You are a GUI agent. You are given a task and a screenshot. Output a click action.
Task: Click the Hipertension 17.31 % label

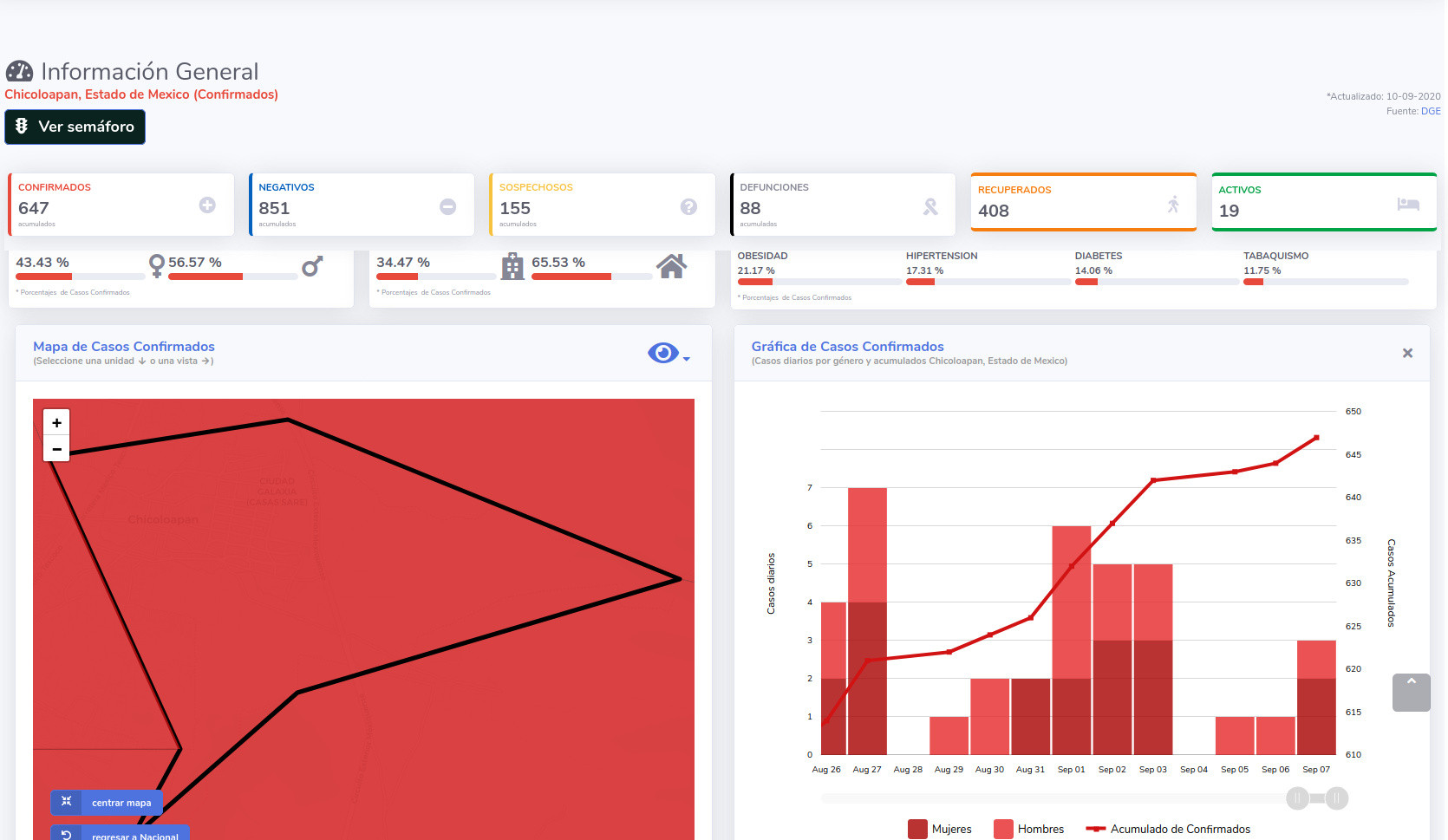point(942,263)
